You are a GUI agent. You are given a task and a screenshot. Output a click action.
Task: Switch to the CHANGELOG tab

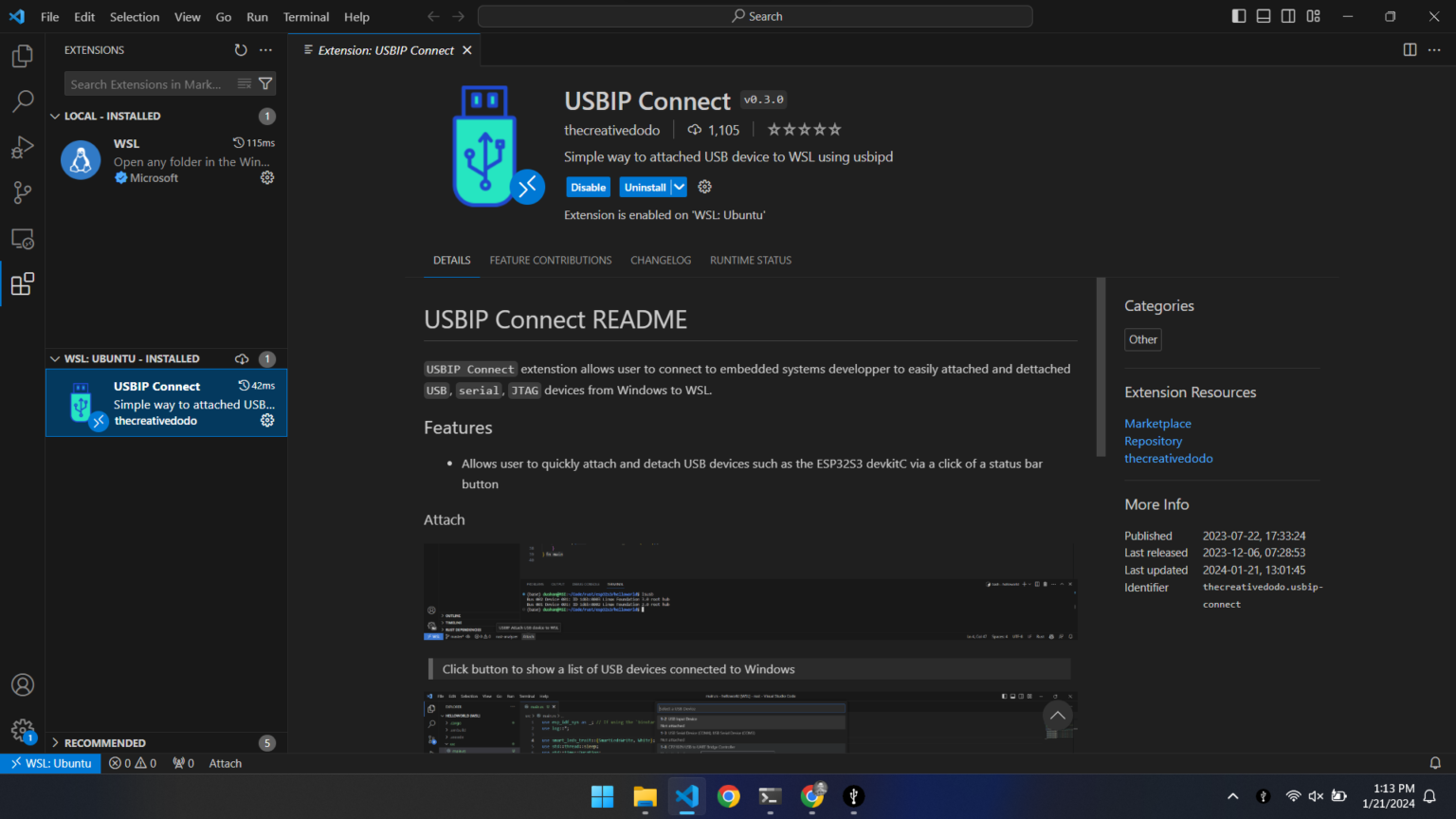click(661, 260)
